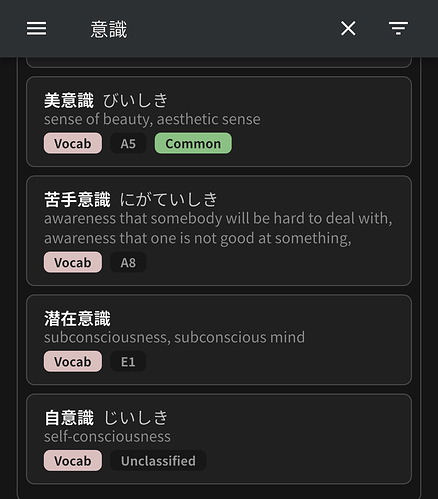Click the subconsciousness definition text

pos(174,337)
